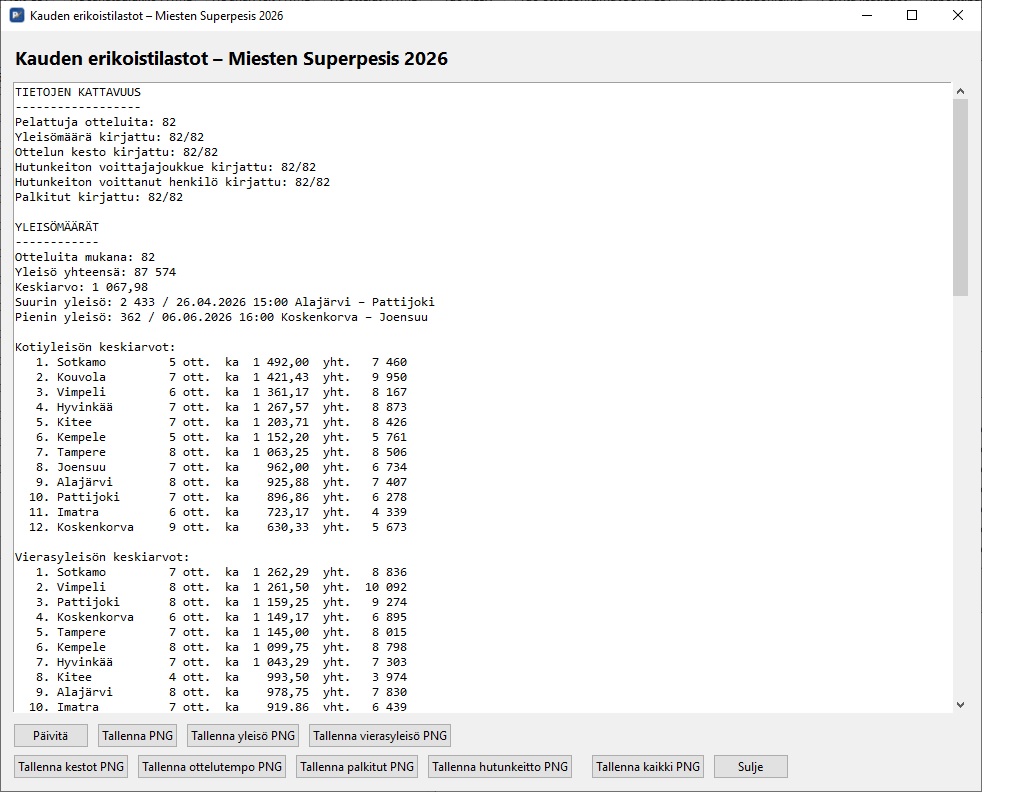Click home row 2. Kouvola
Image resolution: width=1024 pixels, height=792 pixels.
pos(221,377)
